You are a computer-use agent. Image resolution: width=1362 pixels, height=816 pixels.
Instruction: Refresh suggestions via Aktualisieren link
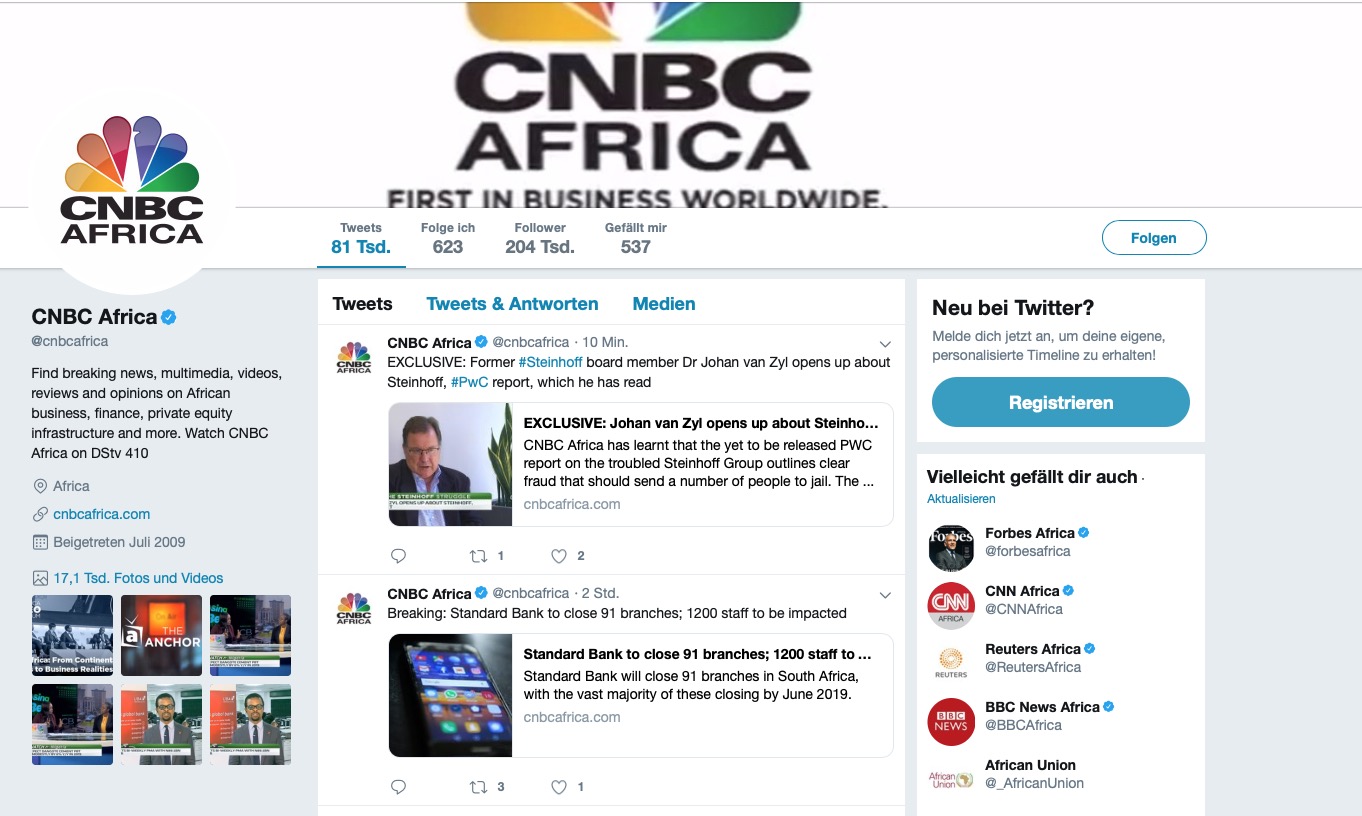[x=961, y=499]
